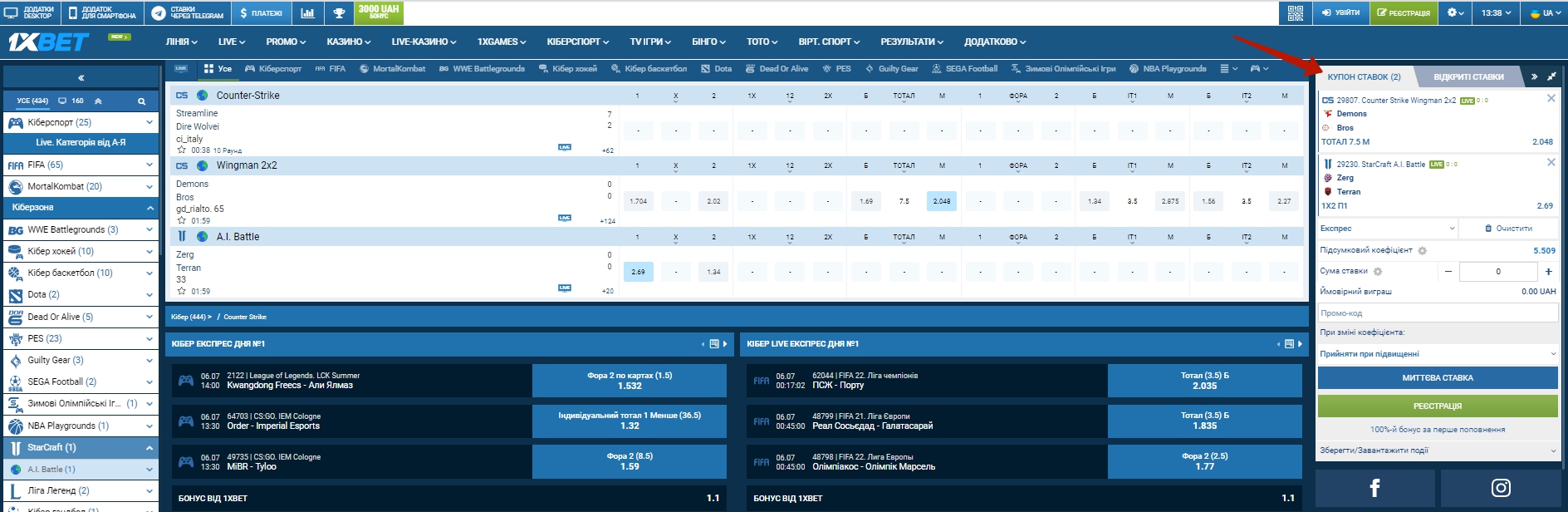Open the QR code icon in top bar
Screen dimensions: 1568x512
point(1295,12)
